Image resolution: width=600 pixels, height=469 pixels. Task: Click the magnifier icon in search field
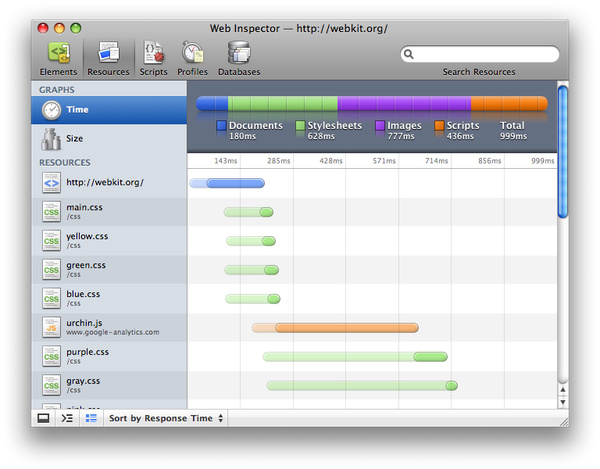[409, 54]
